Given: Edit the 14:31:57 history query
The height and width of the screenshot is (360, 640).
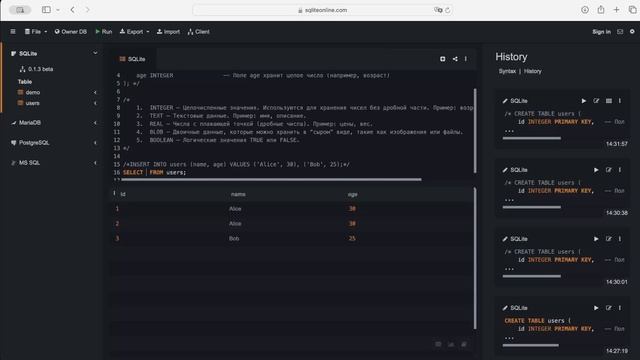Looking at the screenshot, I should pos(596,101).
